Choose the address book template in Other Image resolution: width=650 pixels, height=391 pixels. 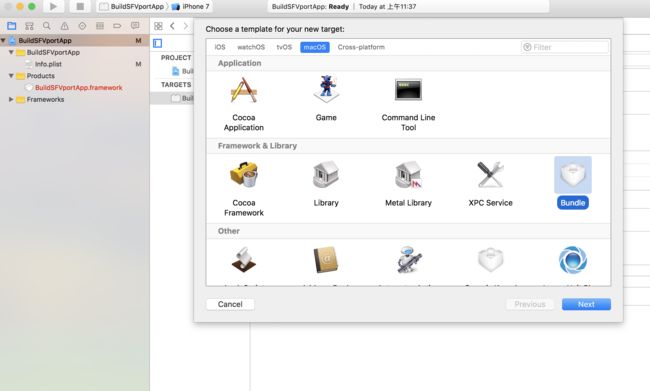click(326, 260)
